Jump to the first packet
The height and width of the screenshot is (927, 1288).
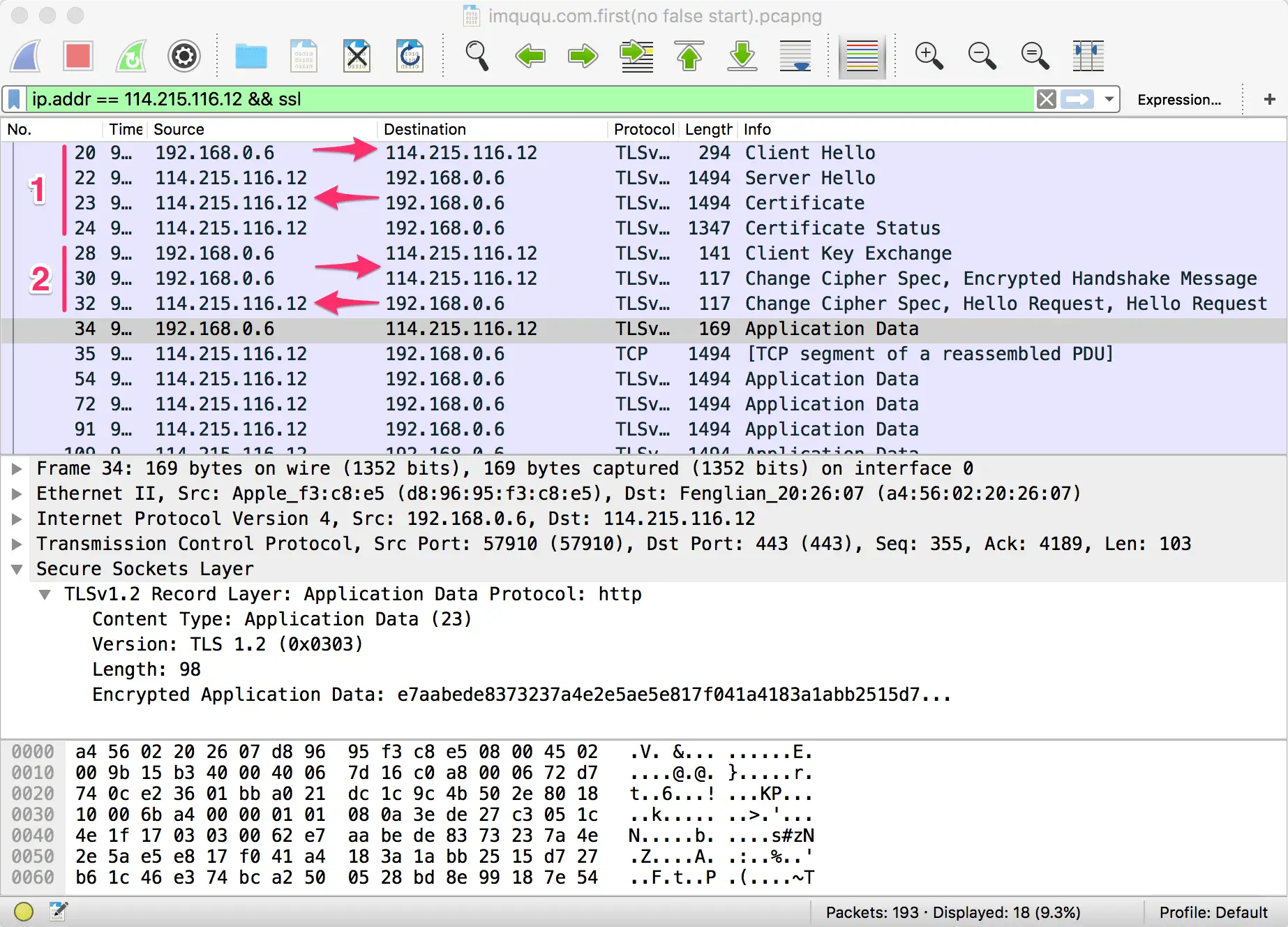[x=689, y=56]
